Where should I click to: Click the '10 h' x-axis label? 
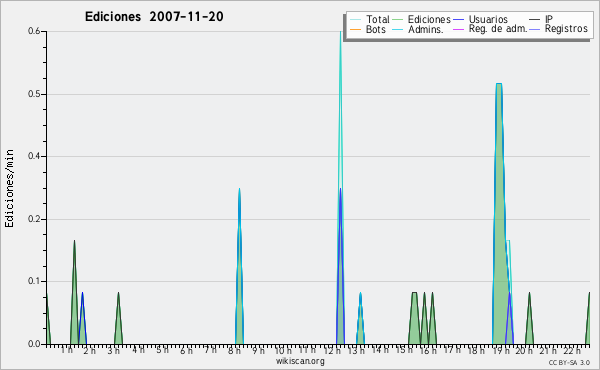(x=283, y=350)
